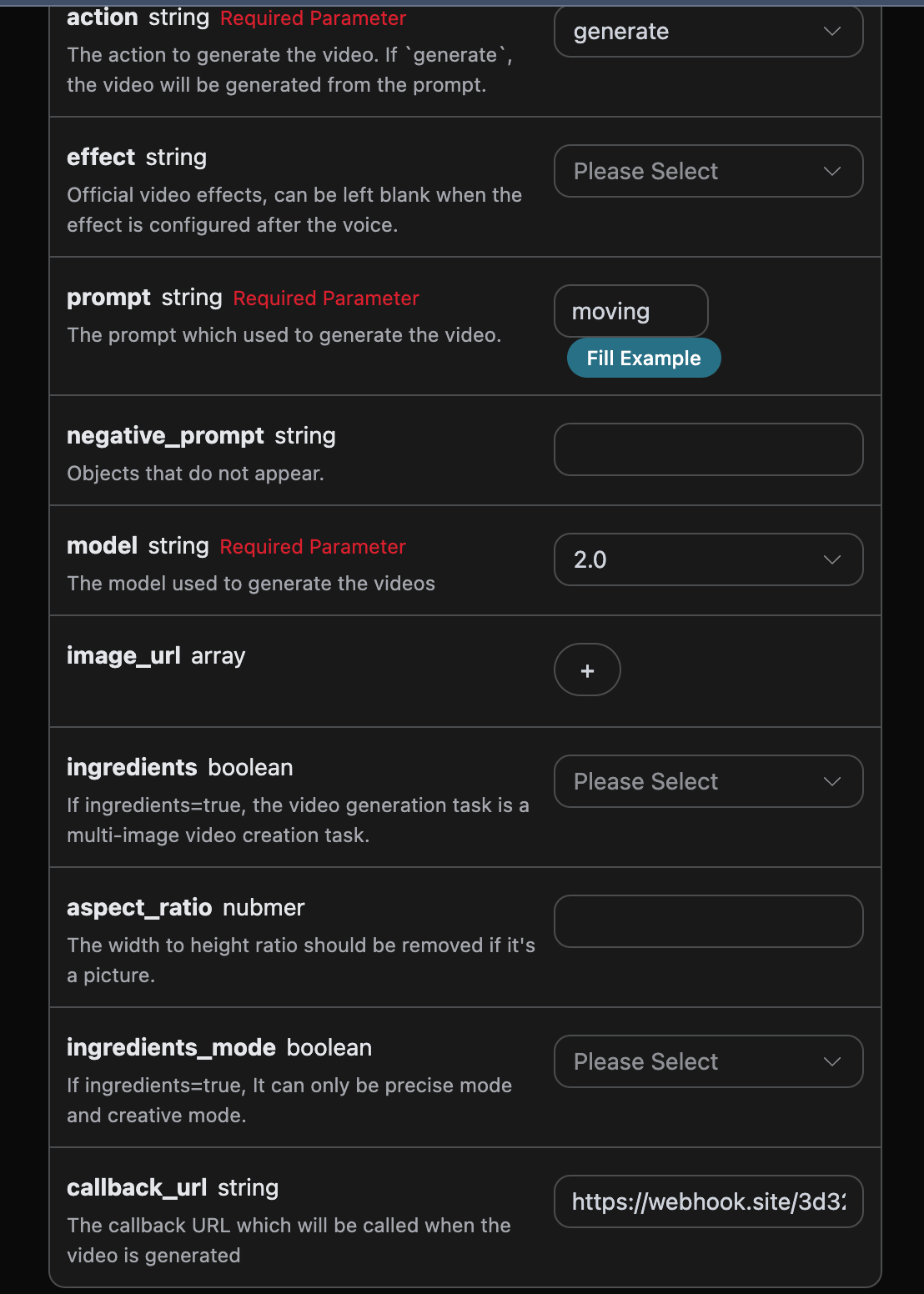Select the callback_url webhook field
Image resolution: width=924 pixels, height=1294 pixels.
pos(708,1202)
